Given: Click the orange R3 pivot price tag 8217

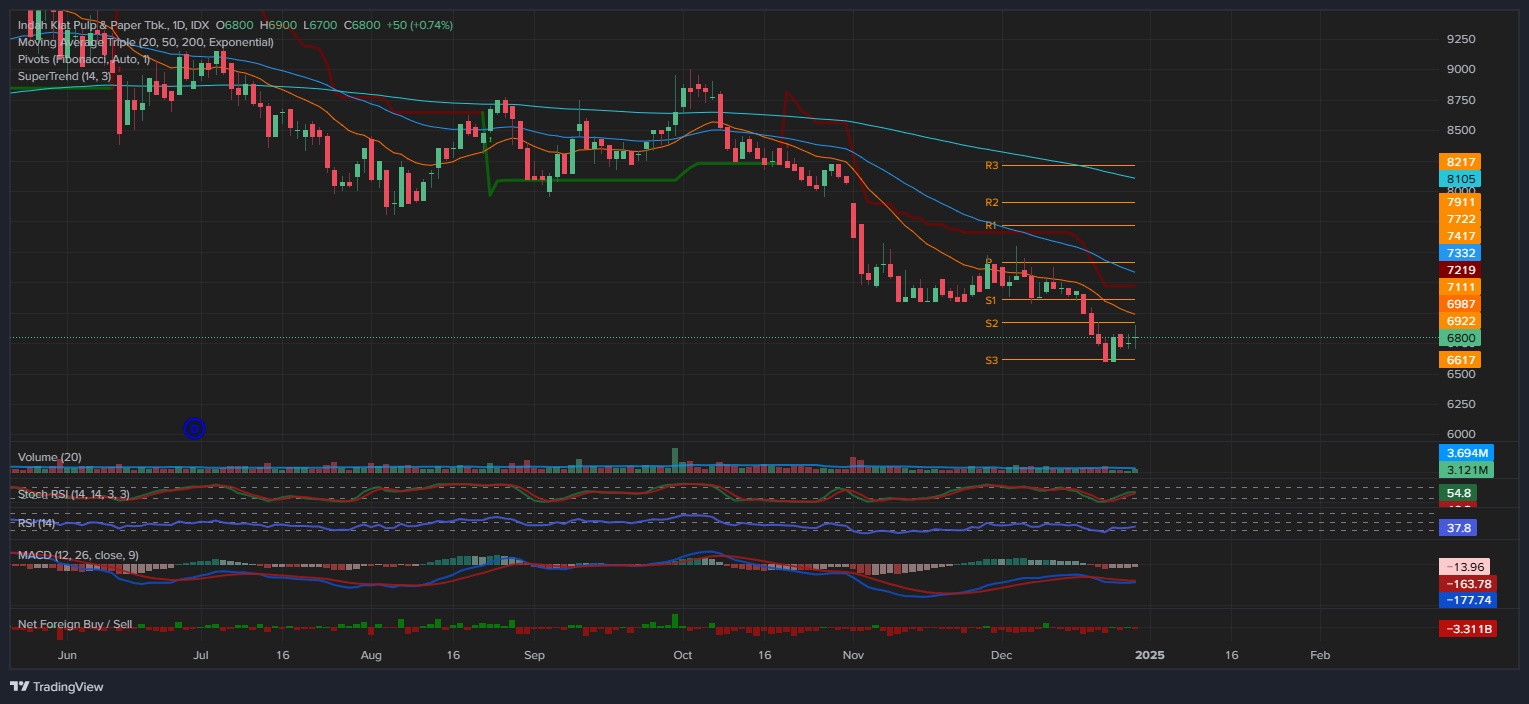Looking at the screenshot, I should [x=1463, y=161].
